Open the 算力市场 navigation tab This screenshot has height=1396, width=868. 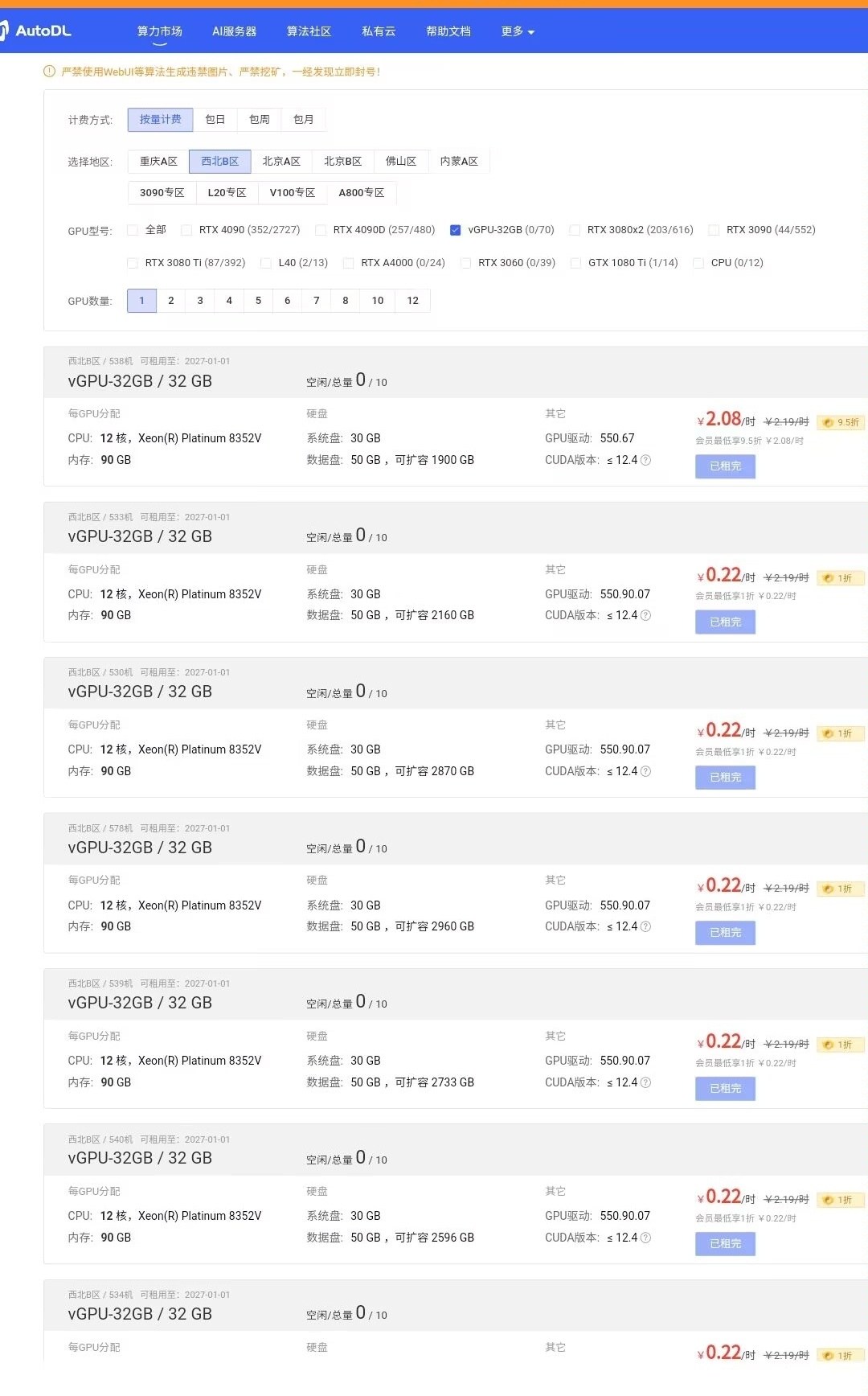tap(159, 31)
